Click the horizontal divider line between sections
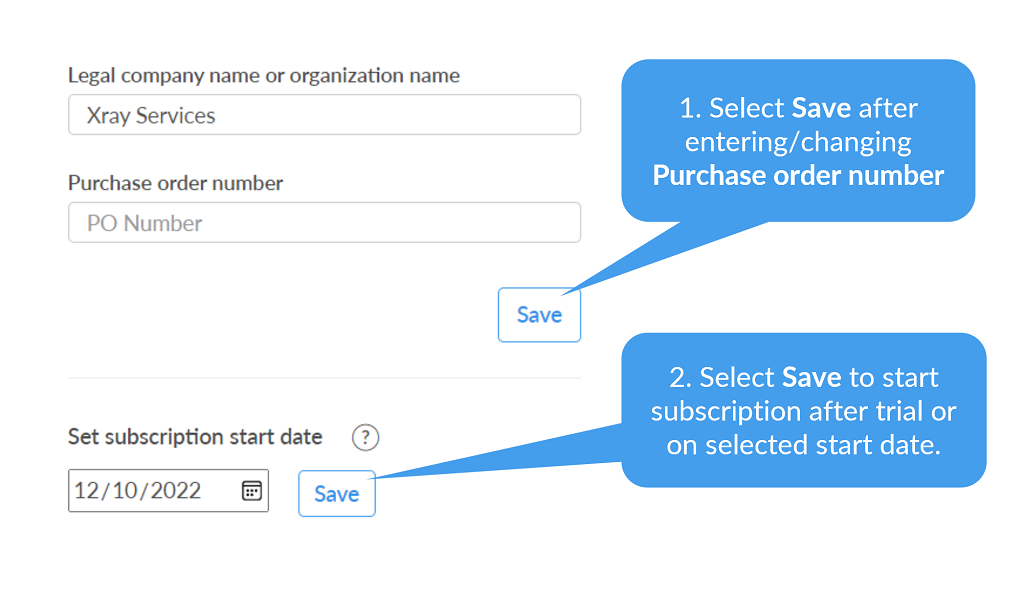This screenshot has width=1024, height=600. point(324,378)
